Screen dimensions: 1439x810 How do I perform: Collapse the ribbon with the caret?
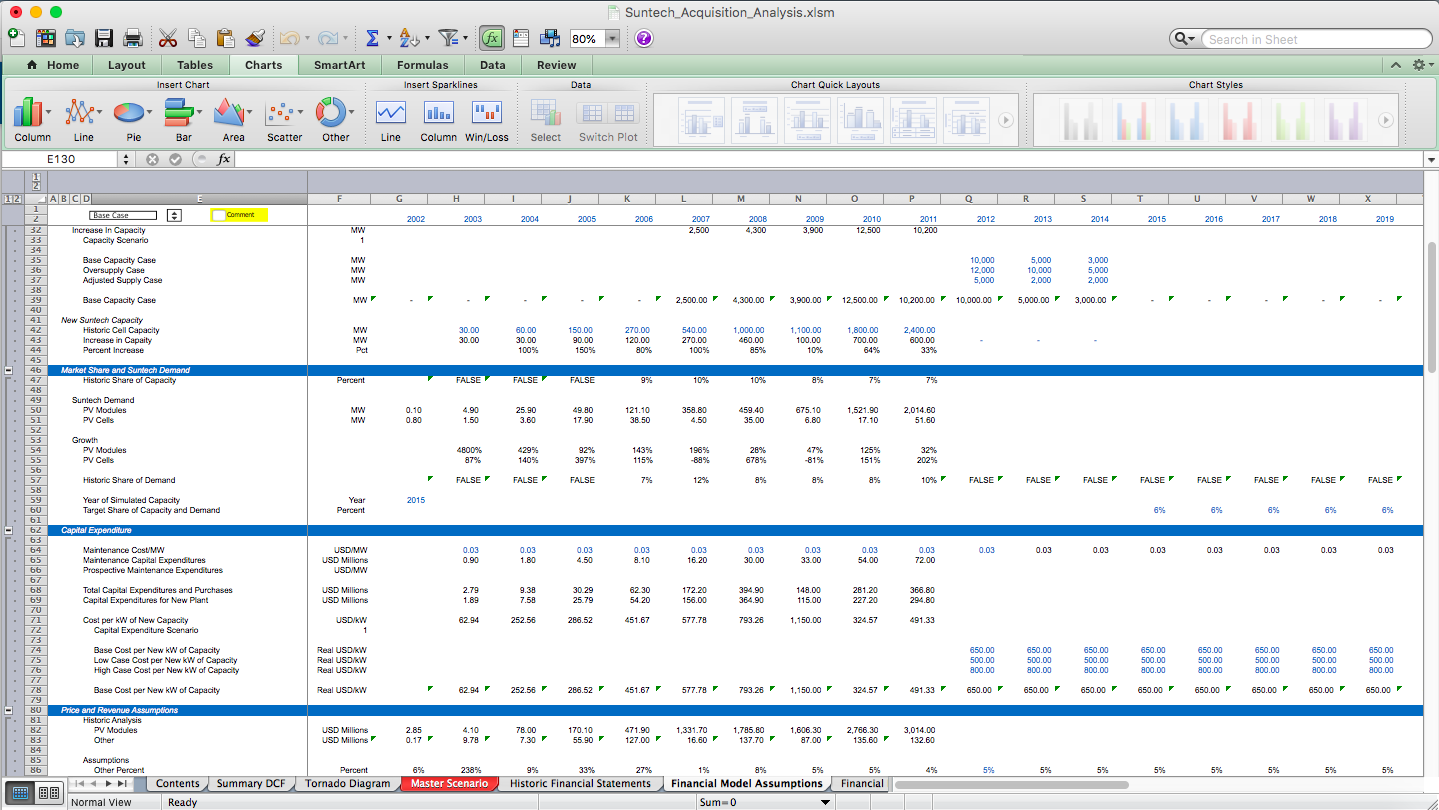tap(1396, 65)
